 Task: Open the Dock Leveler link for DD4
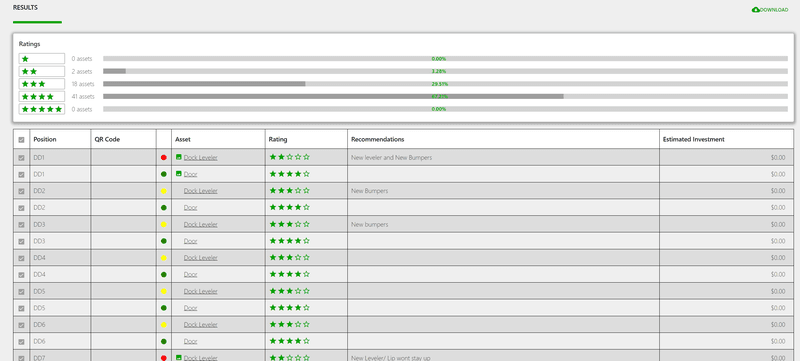coord(201,257)
